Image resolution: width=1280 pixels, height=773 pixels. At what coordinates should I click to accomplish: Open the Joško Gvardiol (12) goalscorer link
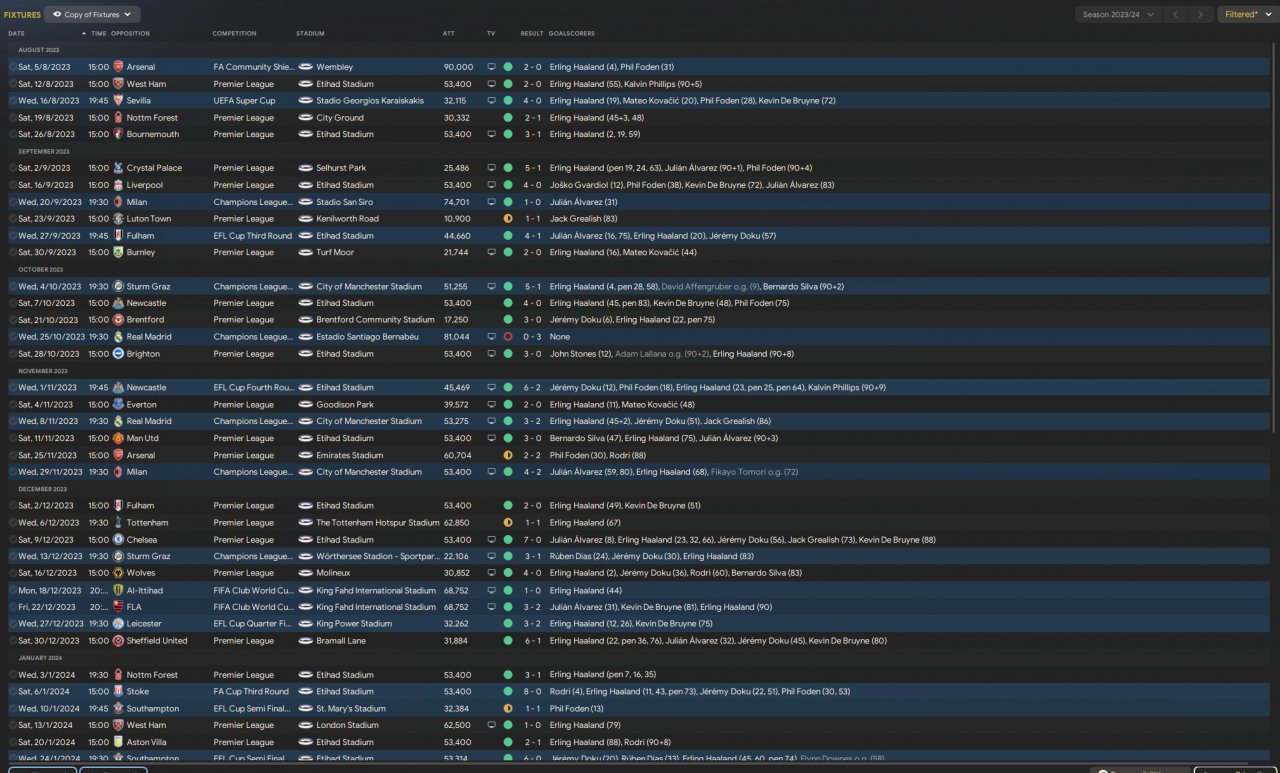coord(588,185)
